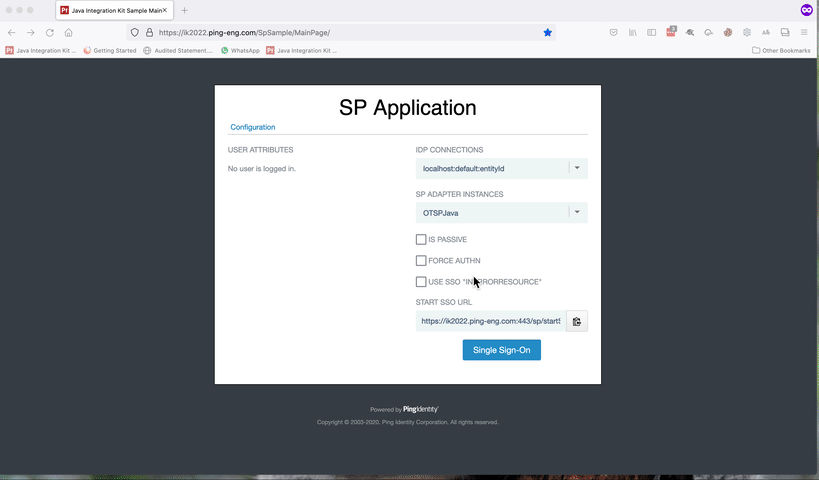Click the Single Sign-On button
This screenshot has height=480, width=819.
[501, 350]
